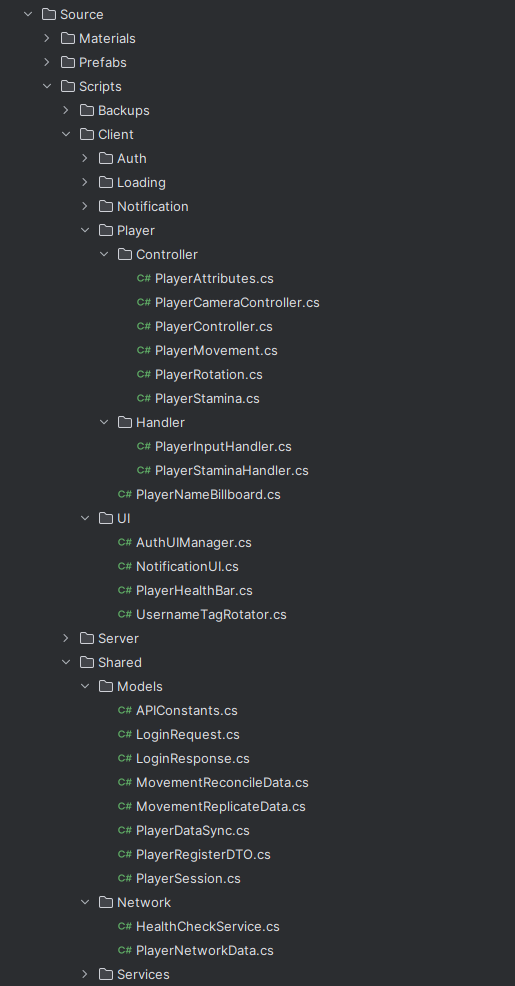
Task: Collapse the Handler folder arrow
Action: 104,422
